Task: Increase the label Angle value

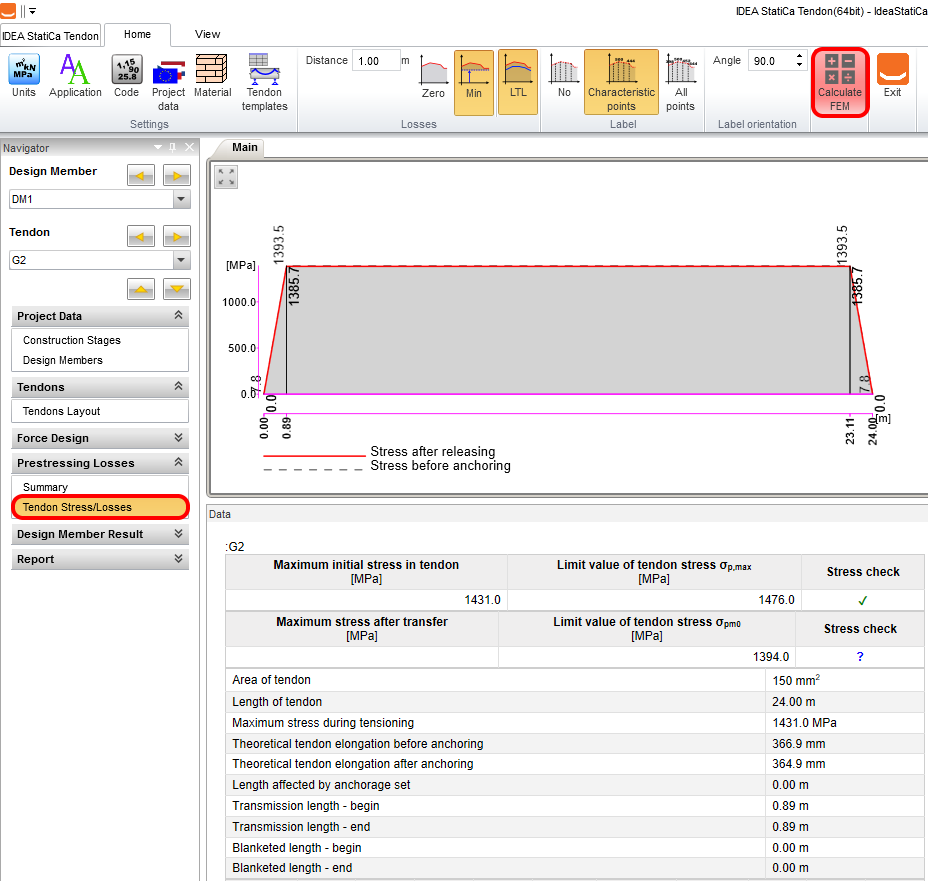Action: (x=799, y=57)
